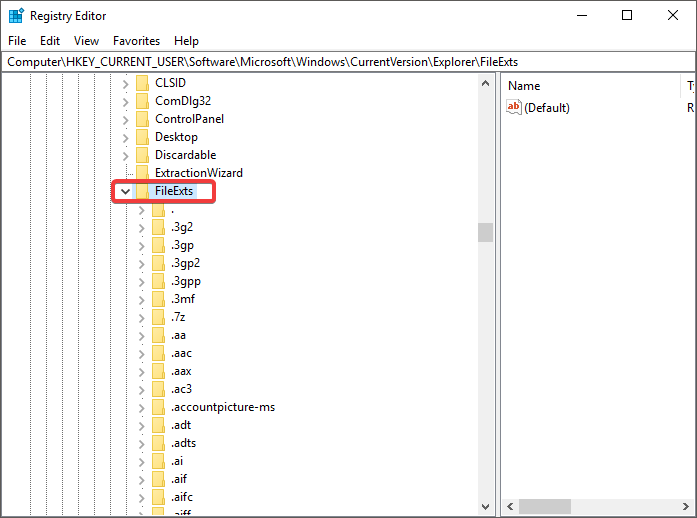Click the tree pane vertical scrollbar thumb
The width and height of the screenshot is (697, 518).
tap(485, 233)
